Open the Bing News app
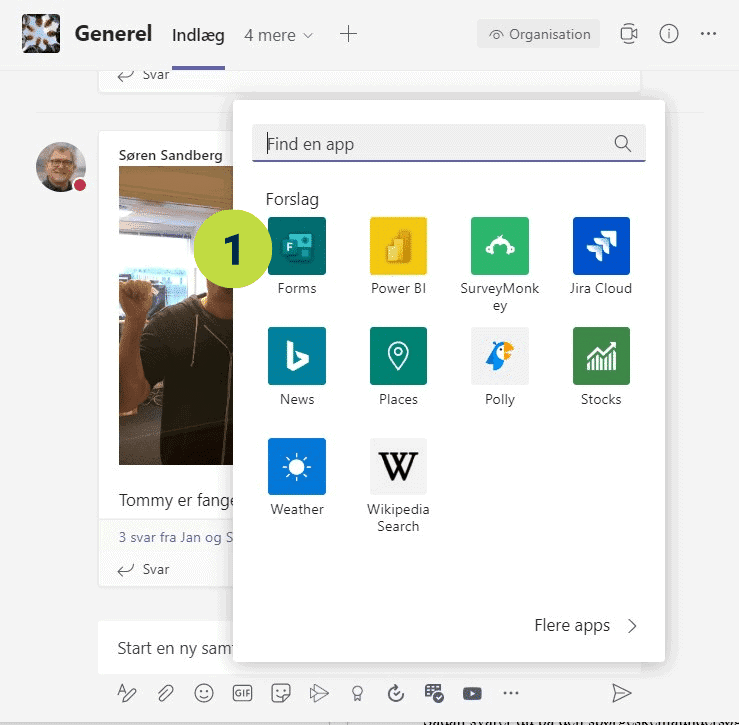The width and height of the screenshot is (739, 725). click(x=296, y=356)
